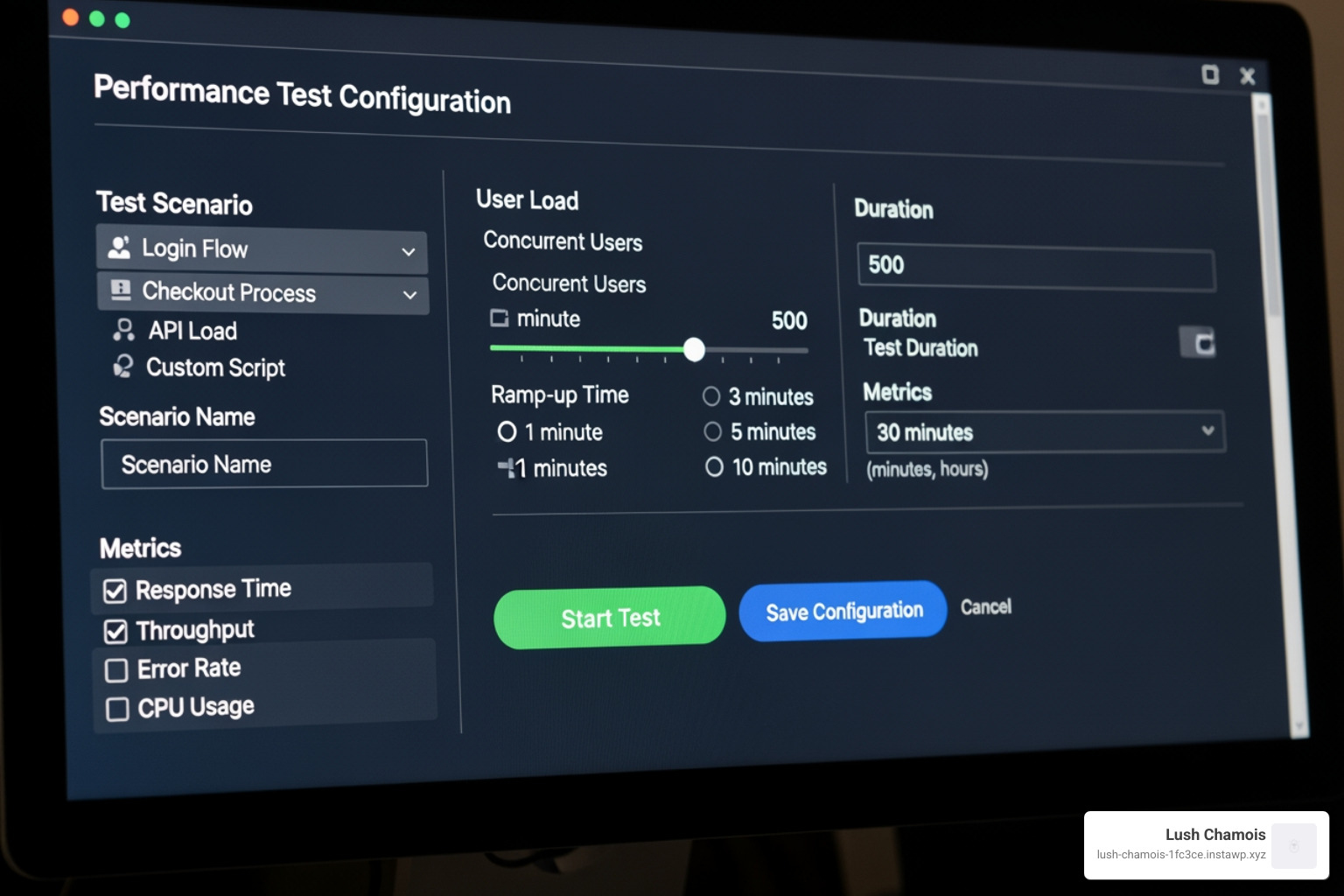Click the "500" value above the slider

coord(789,320)
